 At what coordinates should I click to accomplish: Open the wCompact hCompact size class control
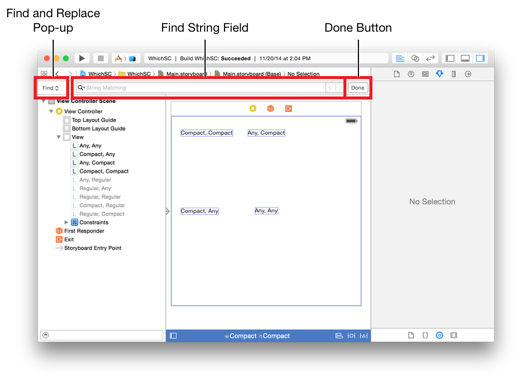257,336
